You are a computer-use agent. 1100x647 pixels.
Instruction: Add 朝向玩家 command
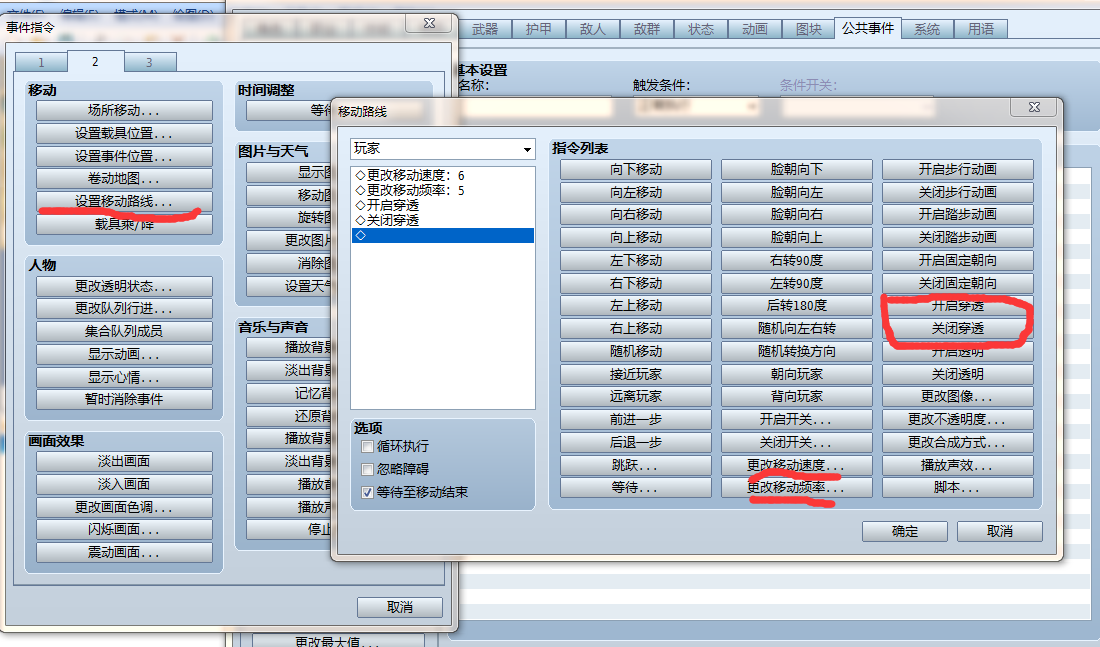797,374
